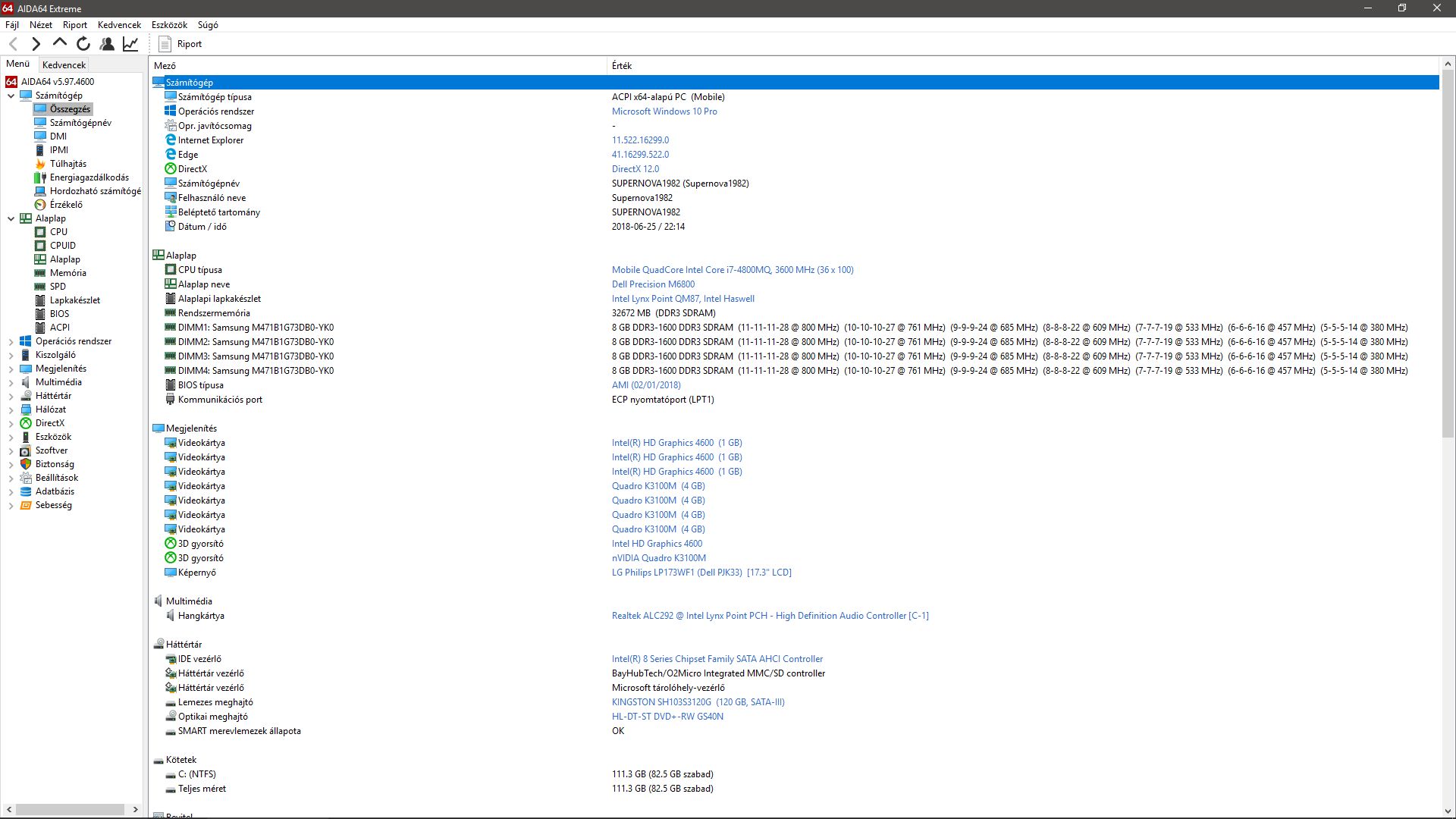Expand the Operációs rendszer tree node
Viewport: 1456px width, 819px height.
point(11,341)
